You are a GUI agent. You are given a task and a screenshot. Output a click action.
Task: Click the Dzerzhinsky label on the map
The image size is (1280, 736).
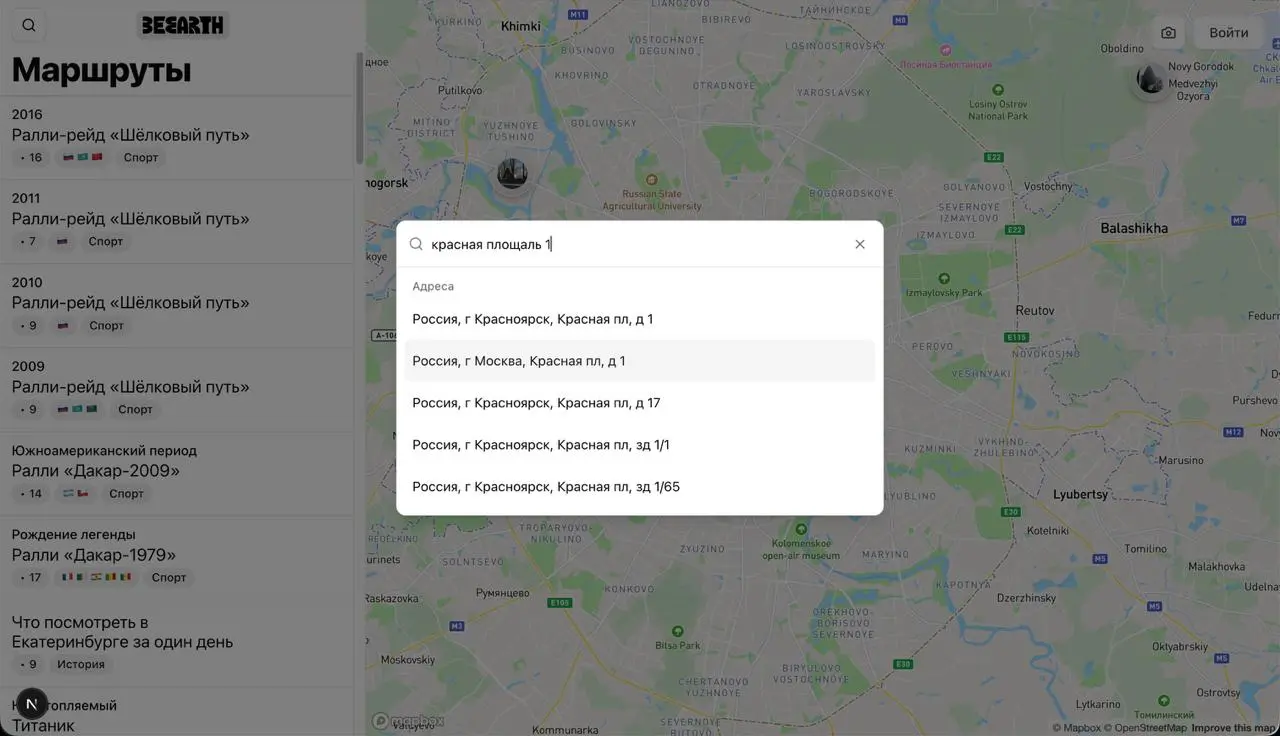pyautogui.click(x=1026, y=598)
